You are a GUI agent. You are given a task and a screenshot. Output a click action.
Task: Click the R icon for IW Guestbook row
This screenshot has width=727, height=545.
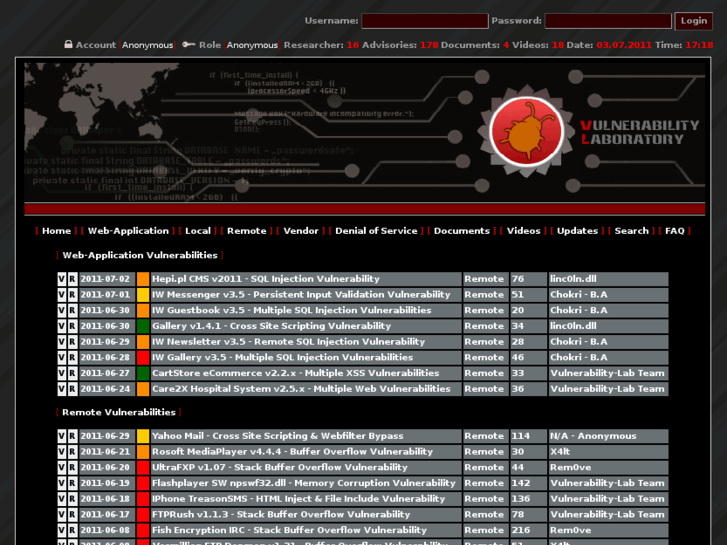(72, 311)
